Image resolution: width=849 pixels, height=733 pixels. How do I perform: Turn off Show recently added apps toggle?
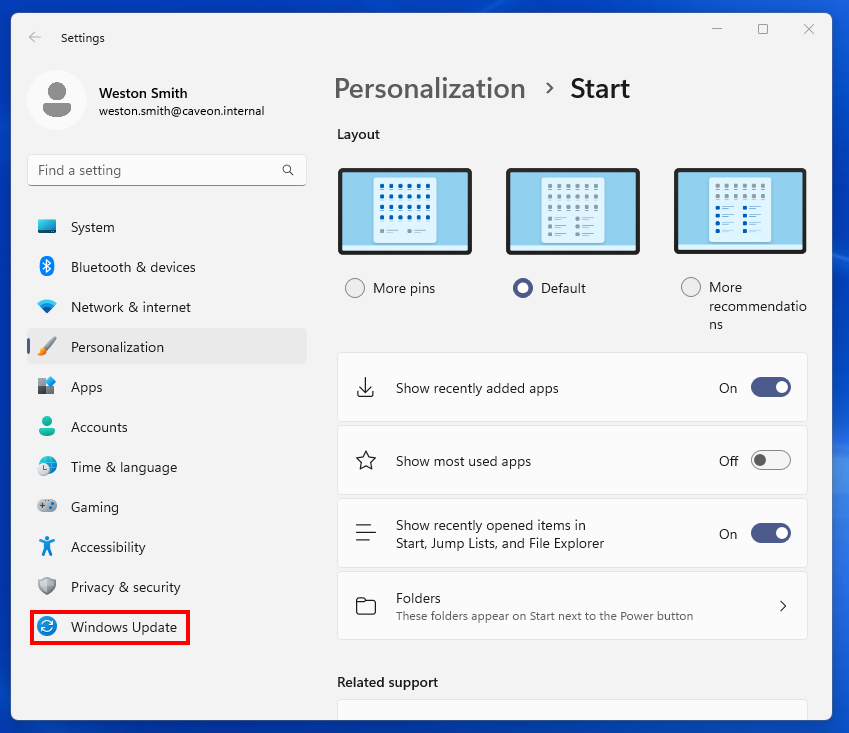(771, 388)
